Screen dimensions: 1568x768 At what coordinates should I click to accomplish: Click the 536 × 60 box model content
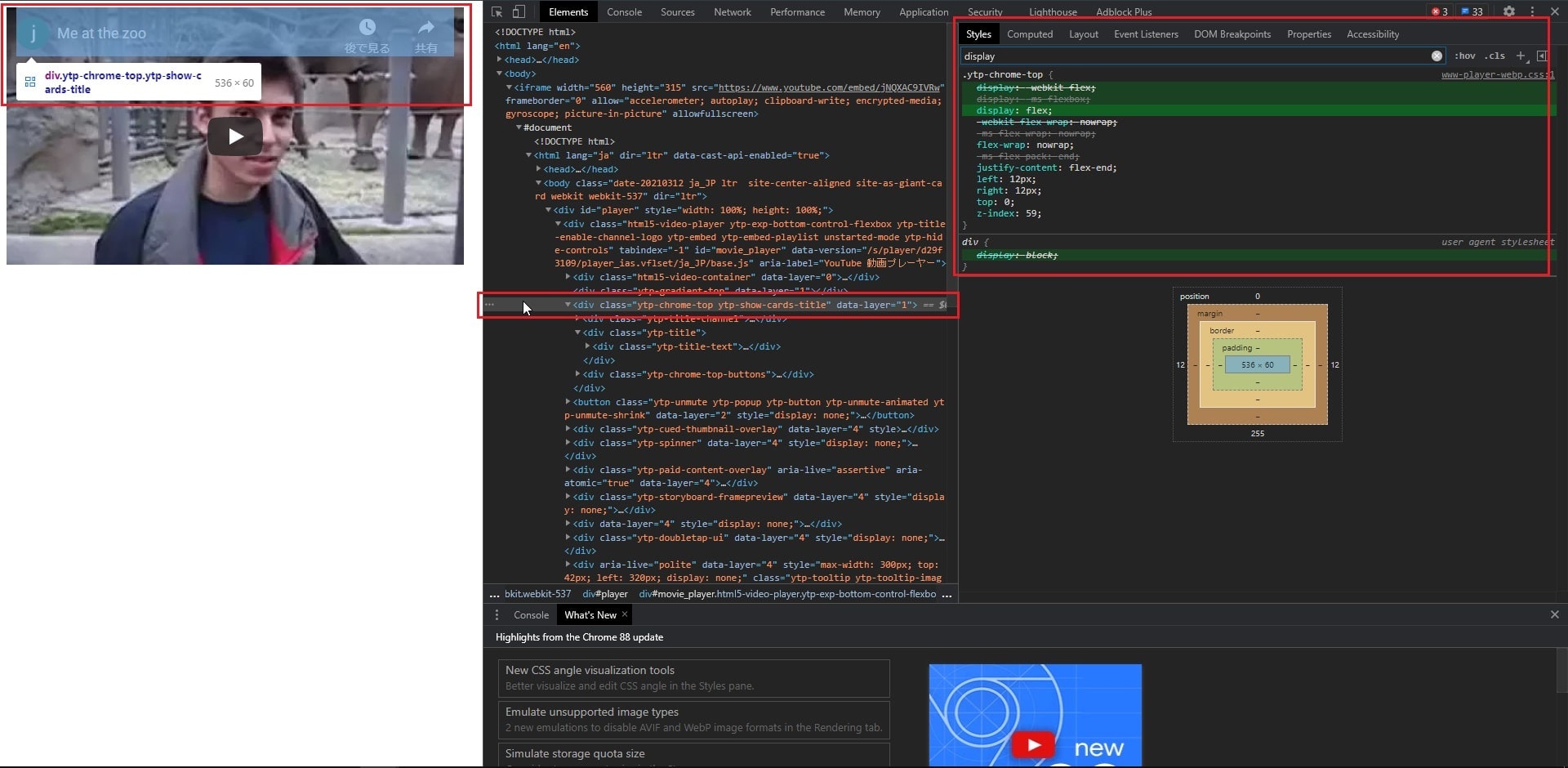point(1257,364)
